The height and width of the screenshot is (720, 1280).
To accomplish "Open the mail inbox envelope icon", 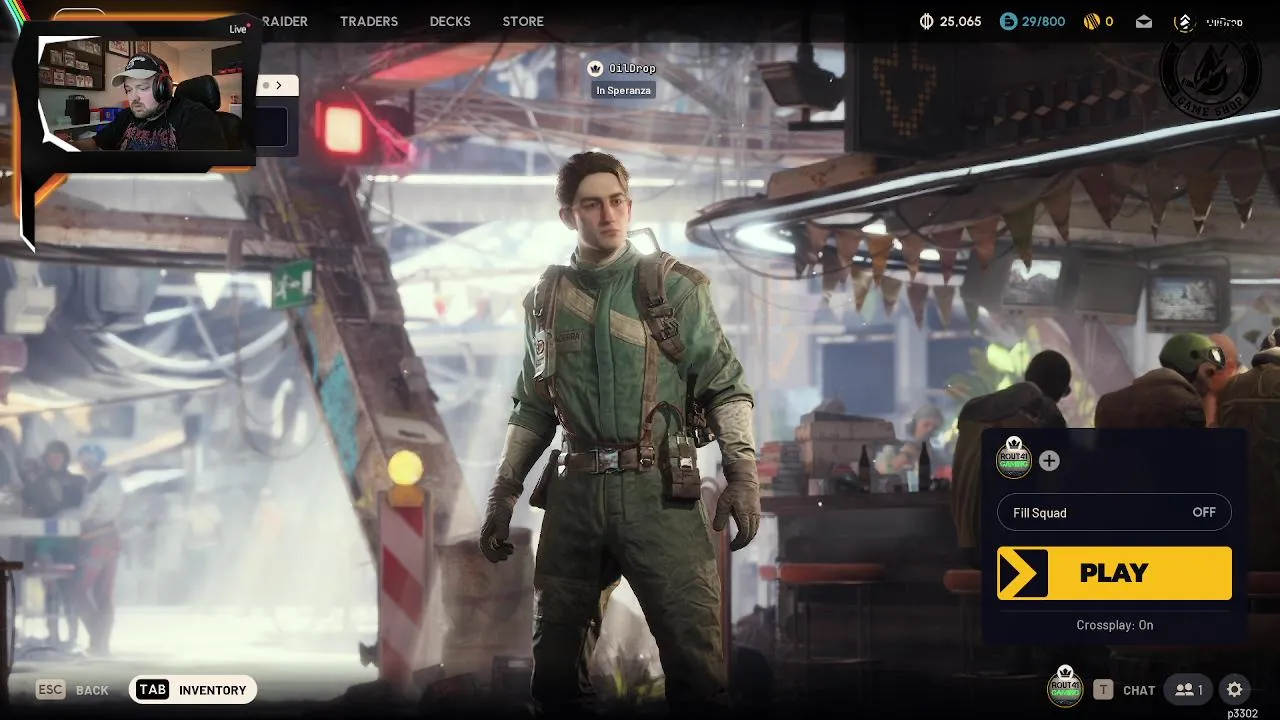I will tap(1144, 21).
